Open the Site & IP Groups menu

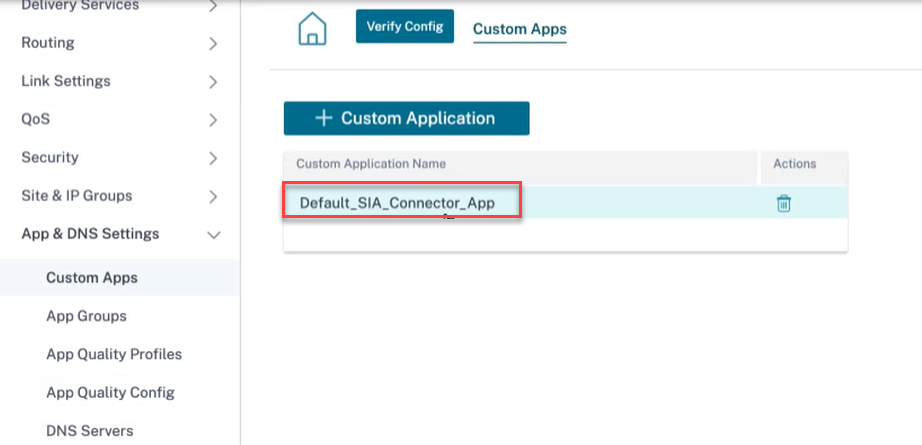tap(76, 196)
